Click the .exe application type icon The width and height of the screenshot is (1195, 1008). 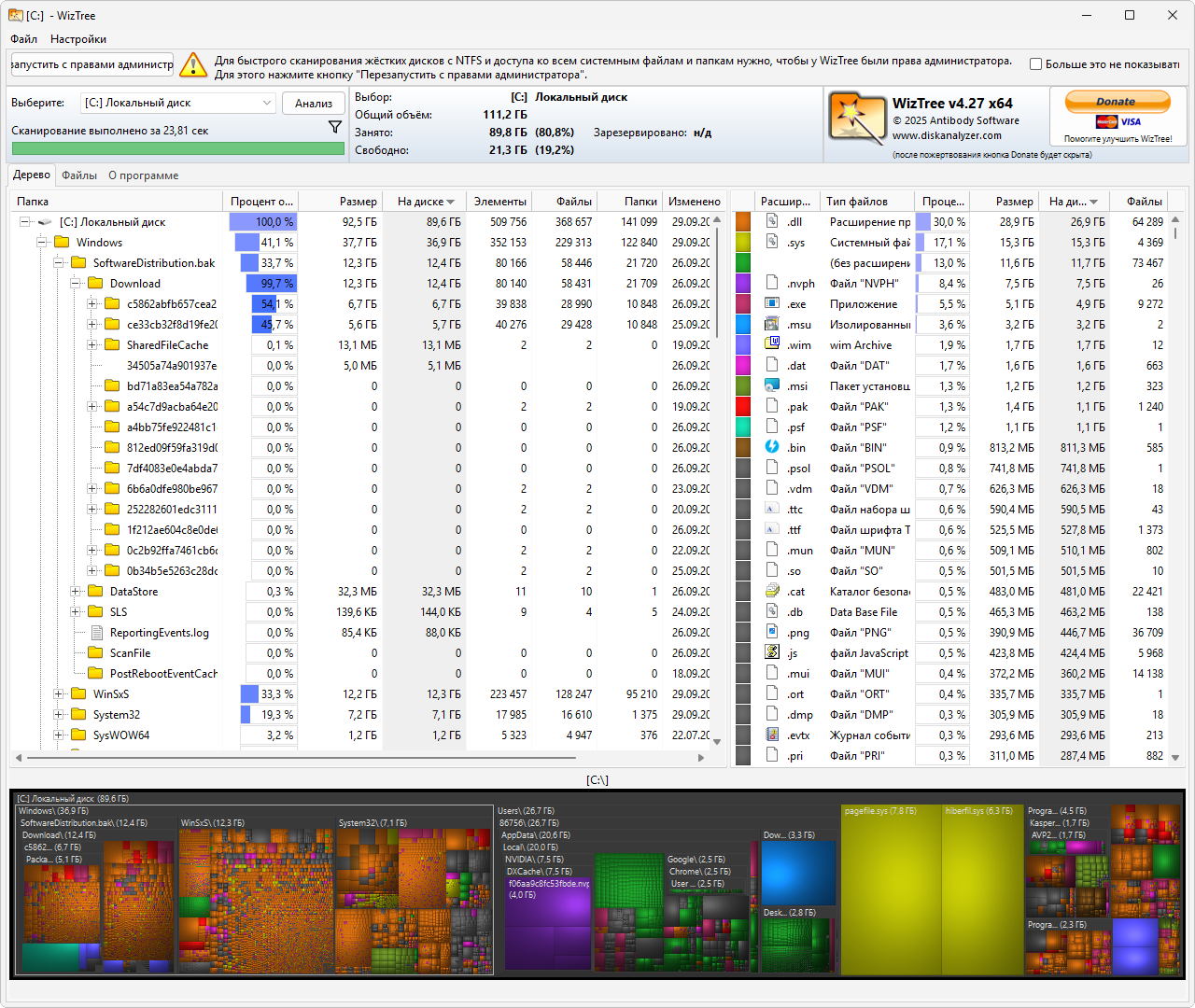(x=772, y=303)
